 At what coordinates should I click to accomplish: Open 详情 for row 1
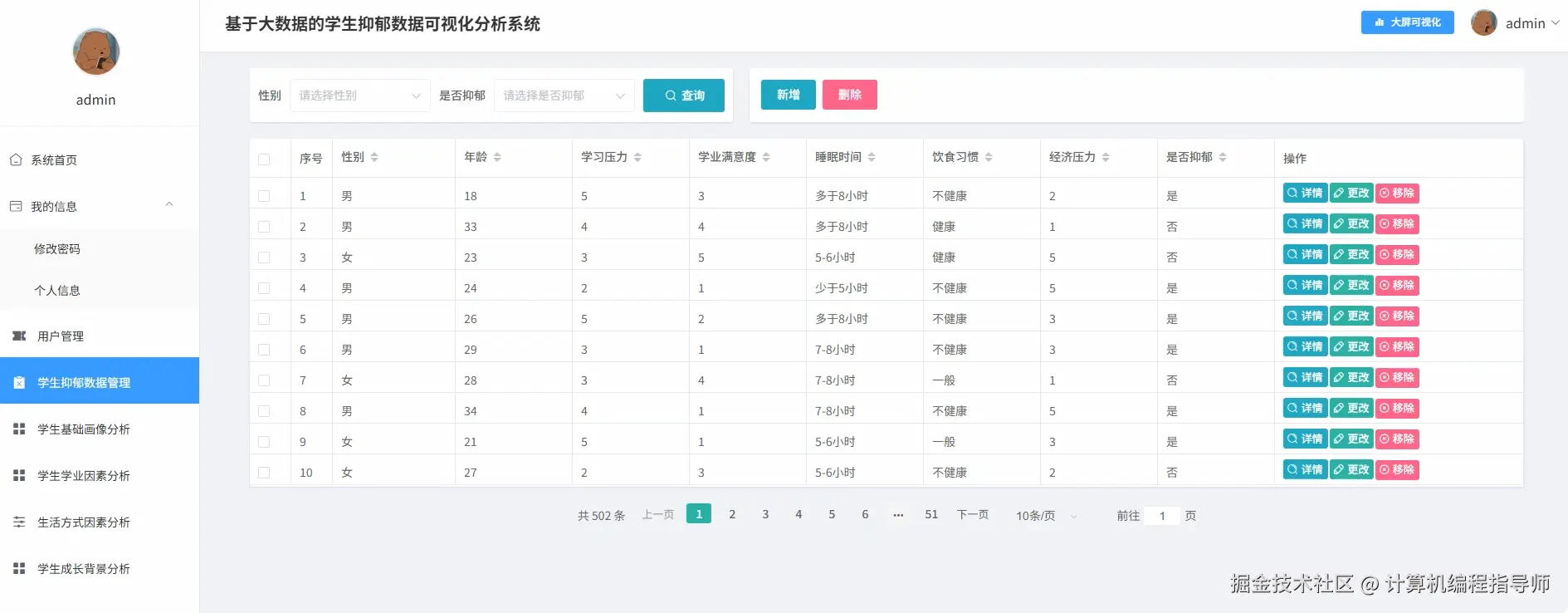click(x=1305, y=193)
